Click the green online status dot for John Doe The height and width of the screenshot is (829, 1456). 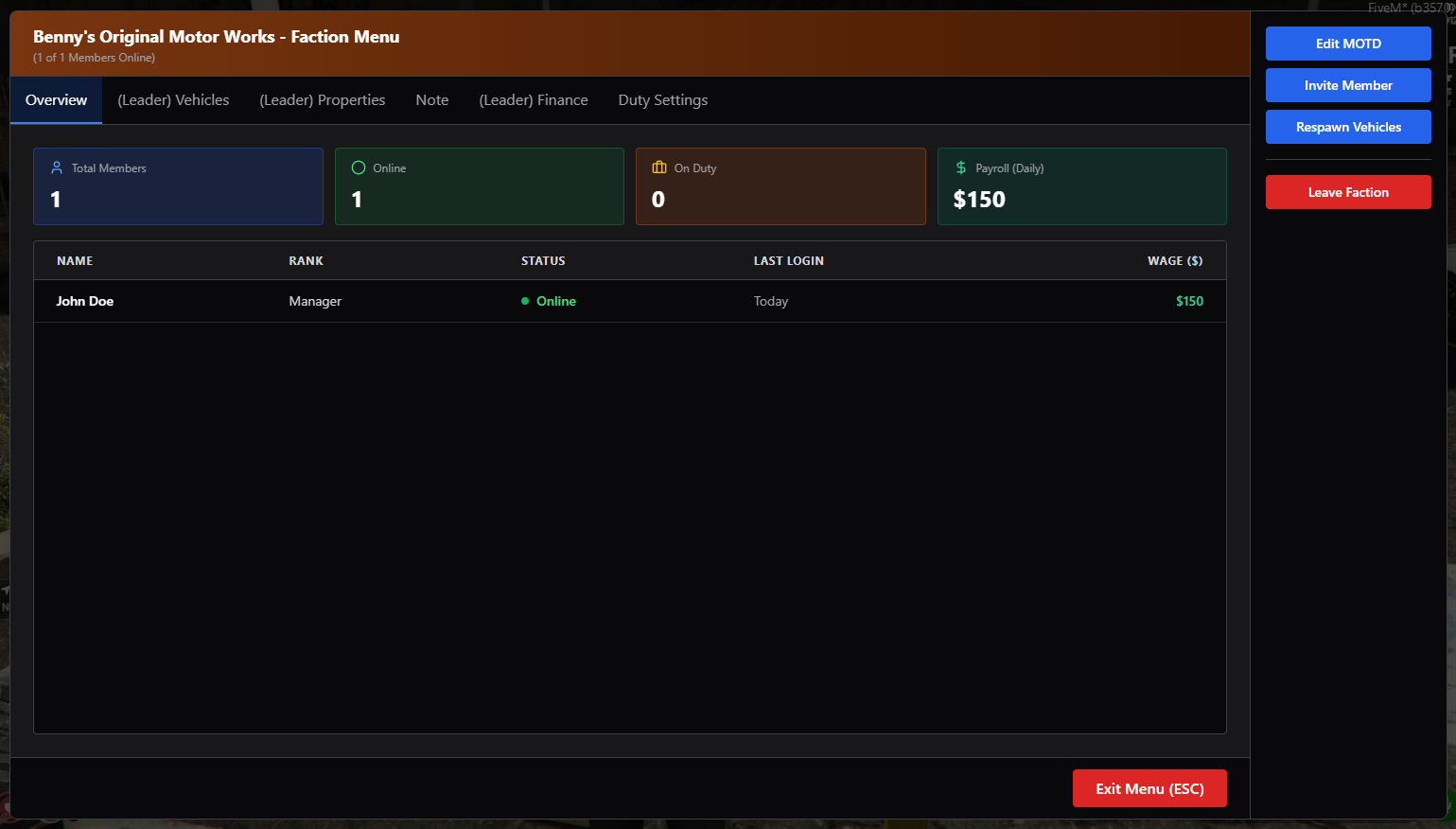click(525, 301)
